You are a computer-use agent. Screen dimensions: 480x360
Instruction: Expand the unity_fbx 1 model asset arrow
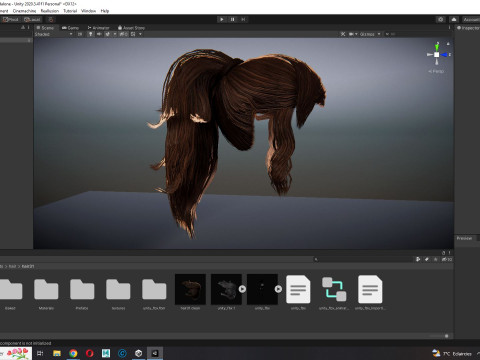(242, 289)
